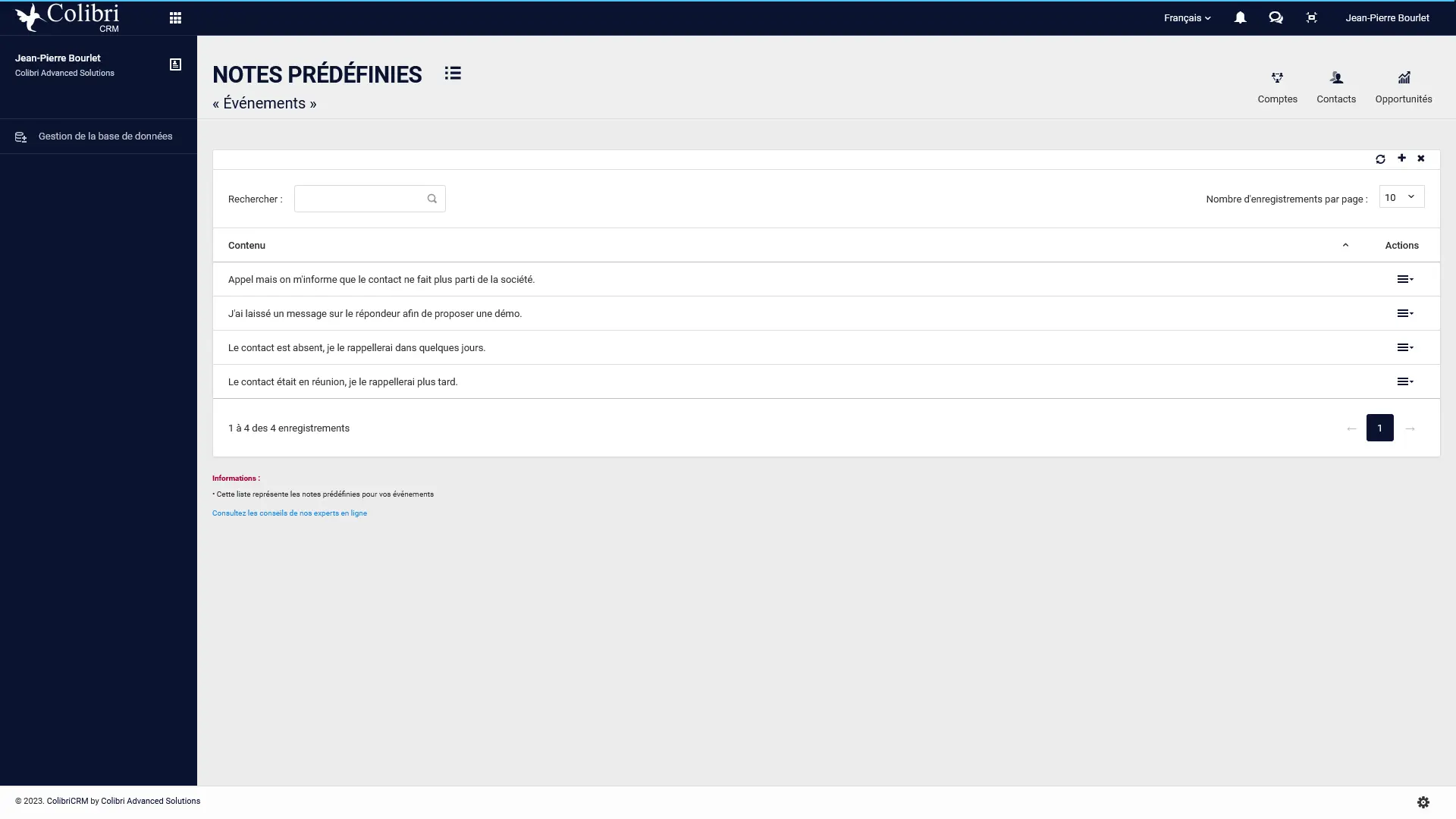Add a new predefined note with plus icon
Viewport: 1456px width, 819px height.
pyautogui.click(x=1401, y=158)
